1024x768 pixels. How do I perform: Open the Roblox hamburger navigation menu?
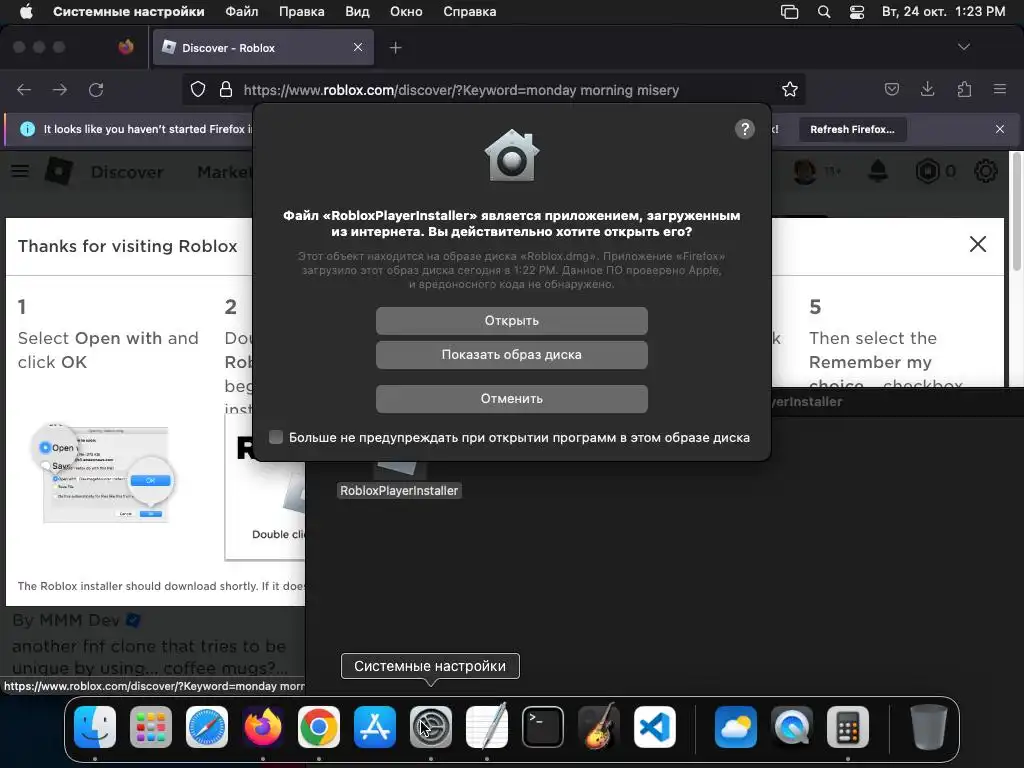click(20, 171)
